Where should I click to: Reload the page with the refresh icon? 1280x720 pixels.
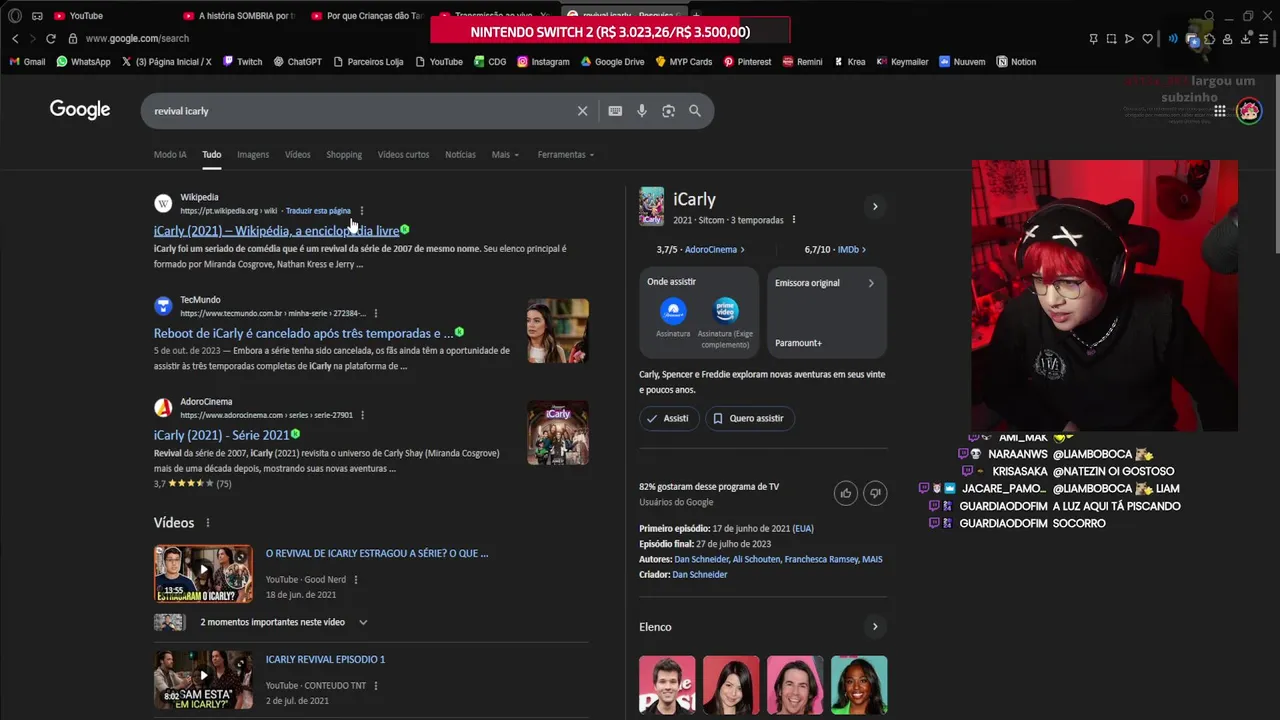click(x=50, y=38)
